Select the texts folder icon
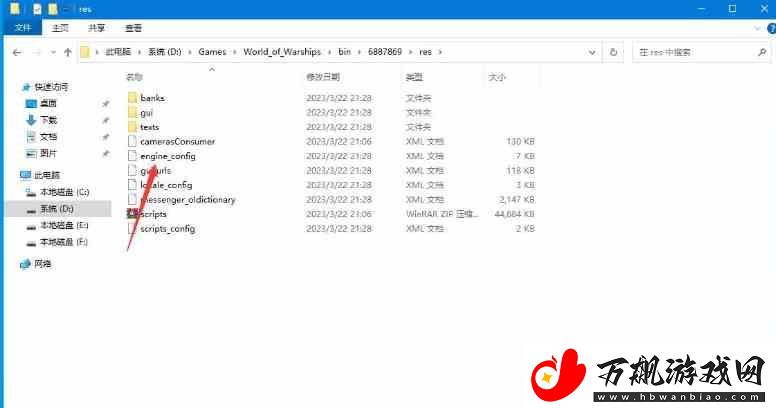Viewport: 776px width, 408px height. [132, 127]
